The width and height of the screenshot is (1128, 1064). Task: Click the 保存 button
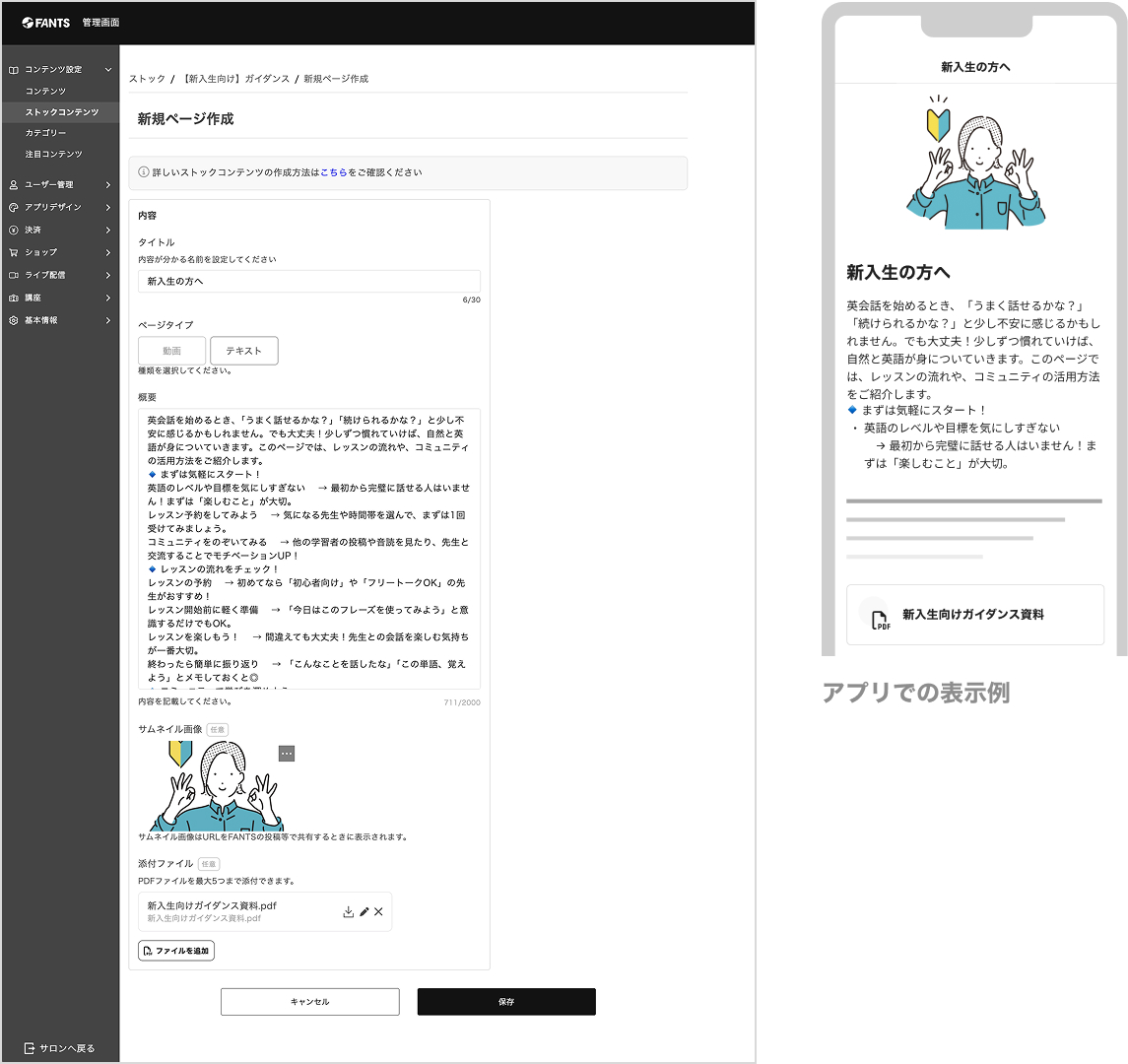point(506,1001)
